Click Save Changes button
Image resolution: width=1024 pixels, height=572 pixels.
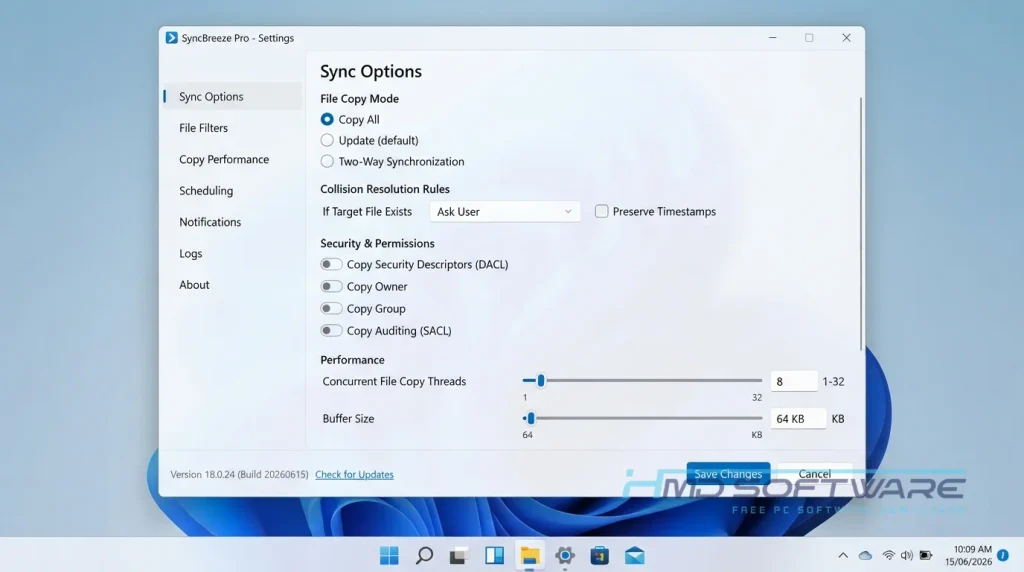point(728,474)
